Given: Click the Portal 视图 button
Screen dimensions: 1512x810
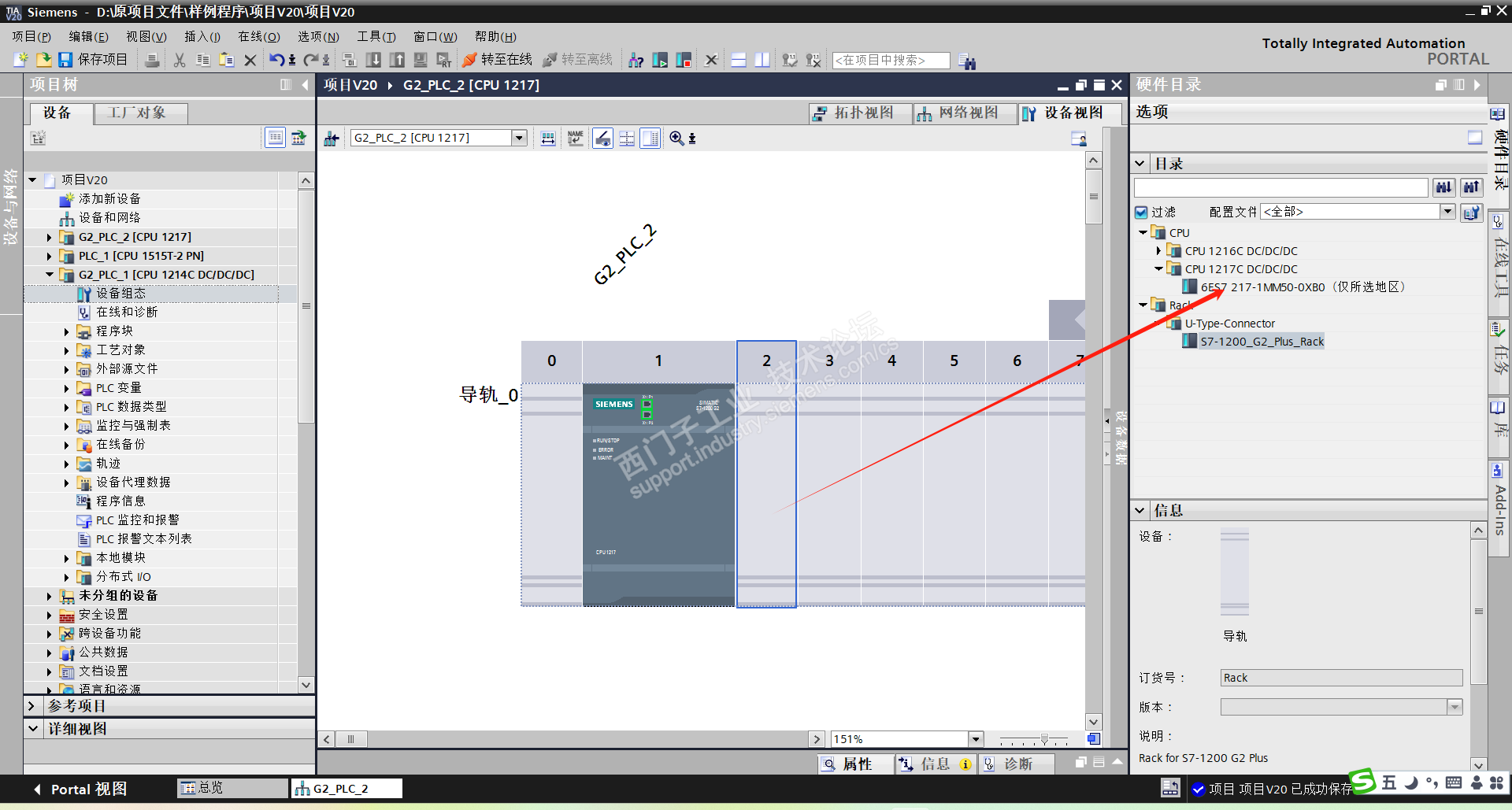Looking at the screenshot, I should point(80,789).
